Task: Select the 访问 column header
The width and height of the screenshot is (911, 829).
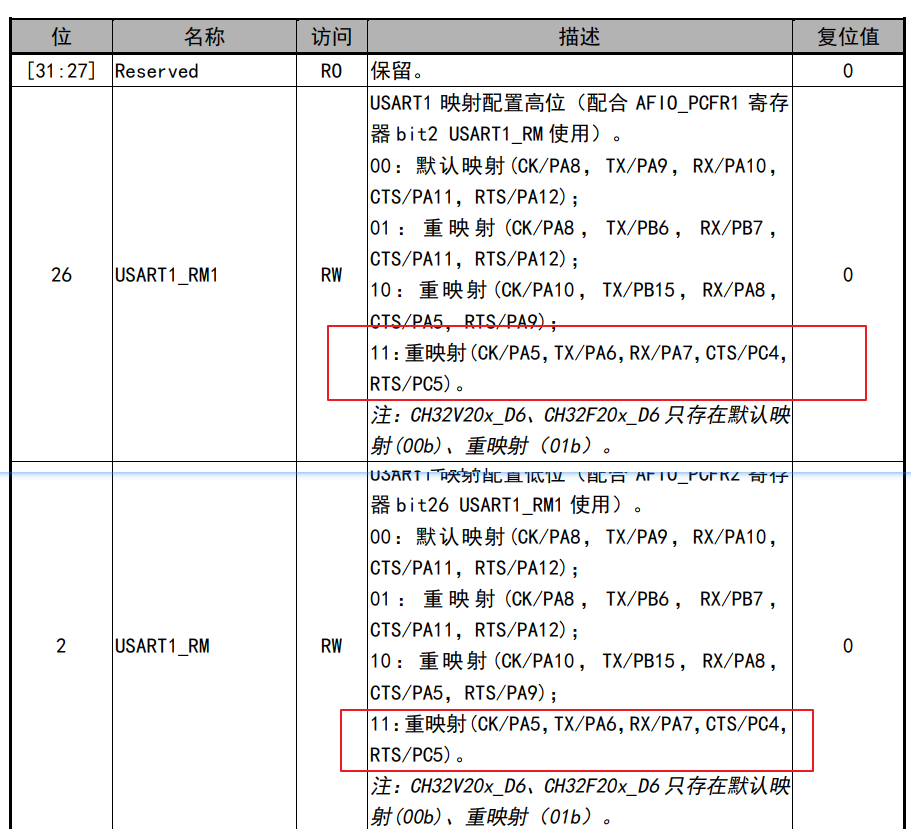Action: click(331, 38)
